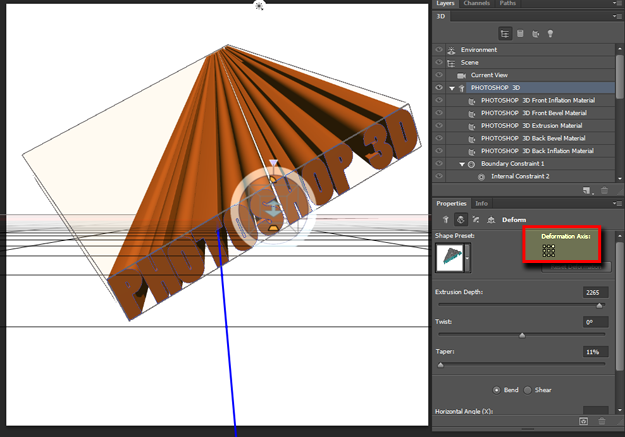Screen dimensions: 625x437
Task: Filter 3D panel by materials
Action: click(x=536, y=33)
